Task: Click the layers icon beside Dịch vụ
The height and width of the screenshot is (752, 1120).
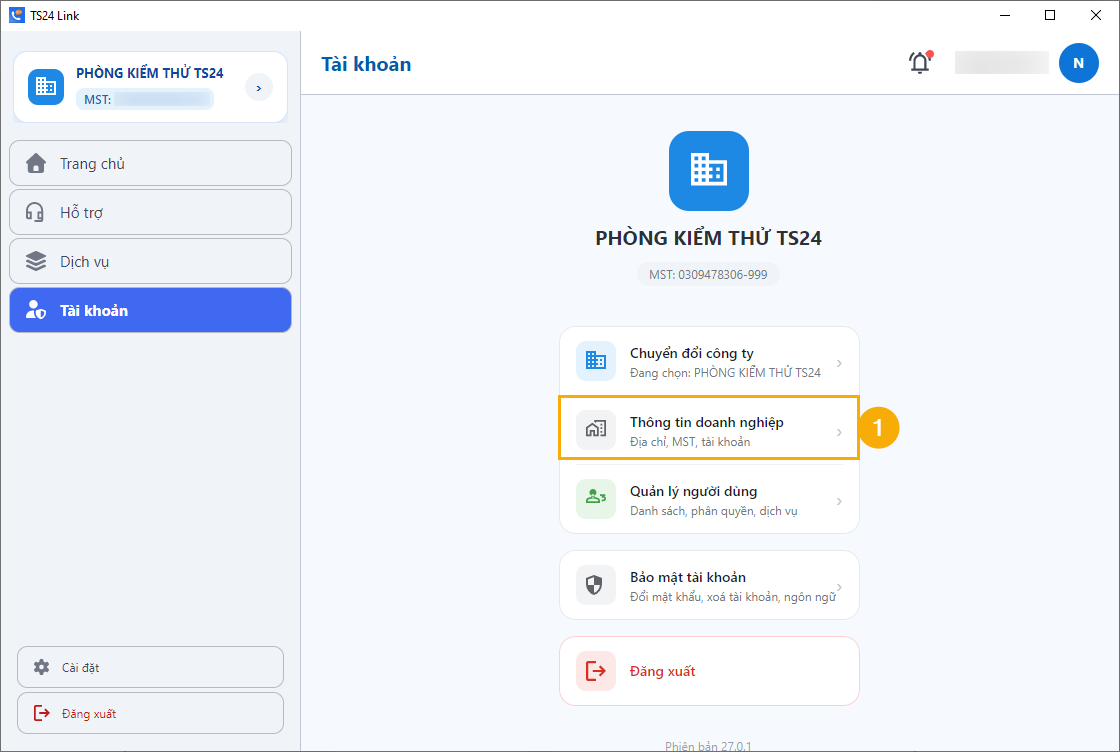Action: tap(36, 261)
